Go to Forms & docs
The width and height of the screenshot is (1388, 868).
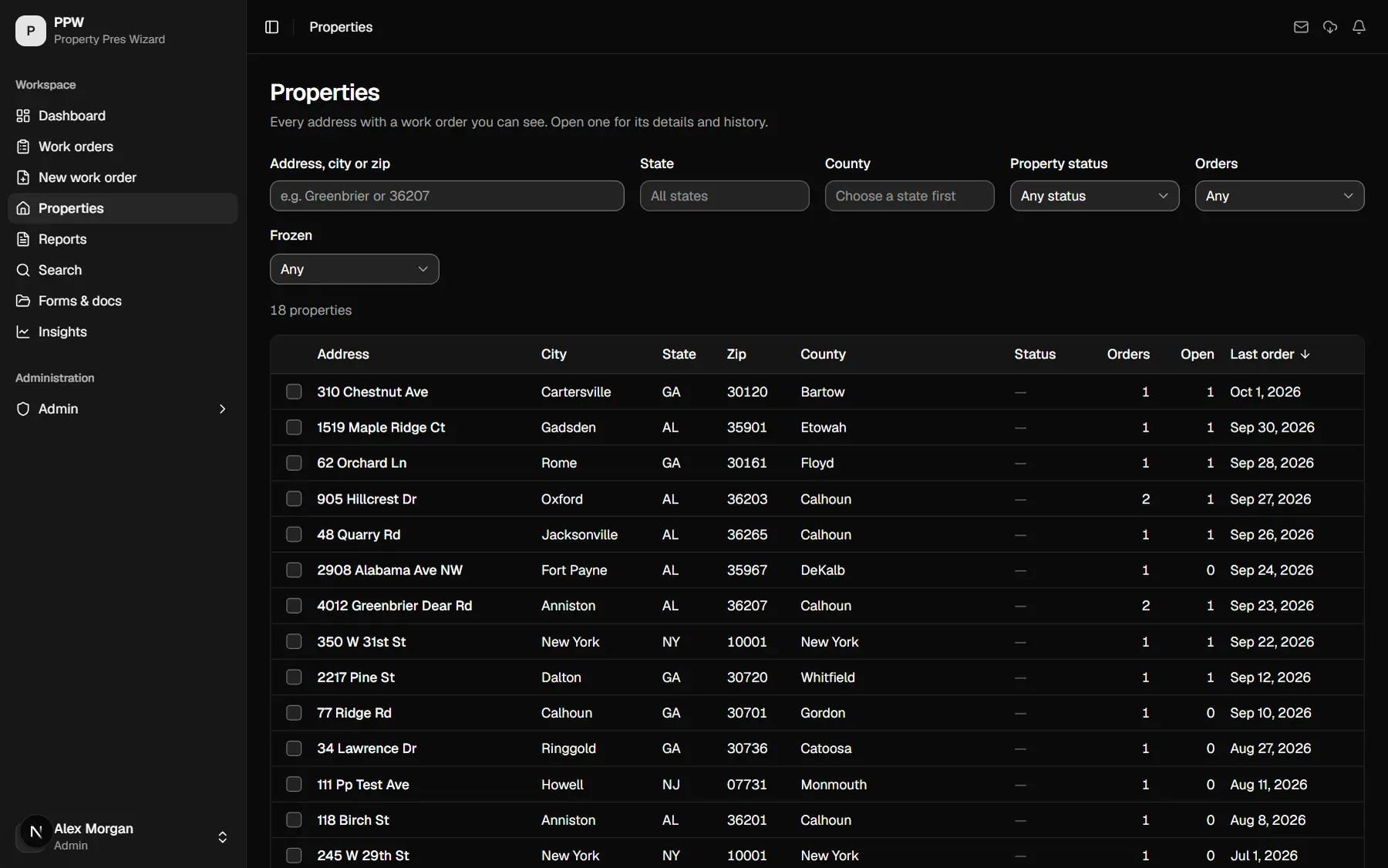[x=123, y=301]
